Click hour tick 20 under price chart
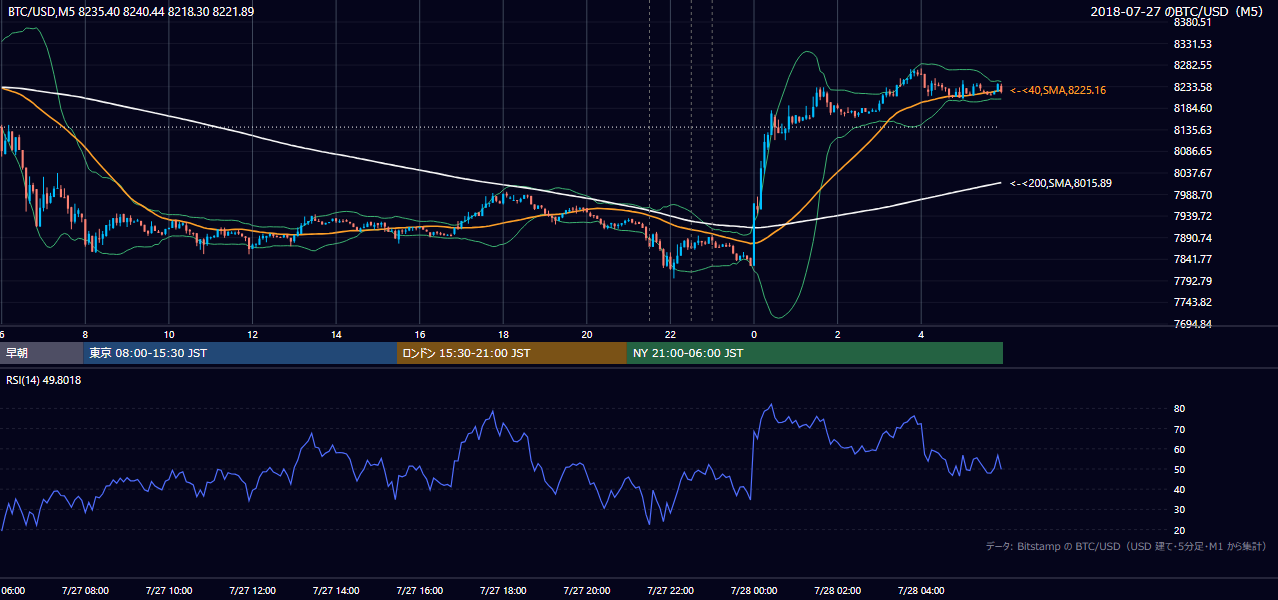The width and height of the screenshot is (1278, 600). pyautogui.click(x=587, y=335)
